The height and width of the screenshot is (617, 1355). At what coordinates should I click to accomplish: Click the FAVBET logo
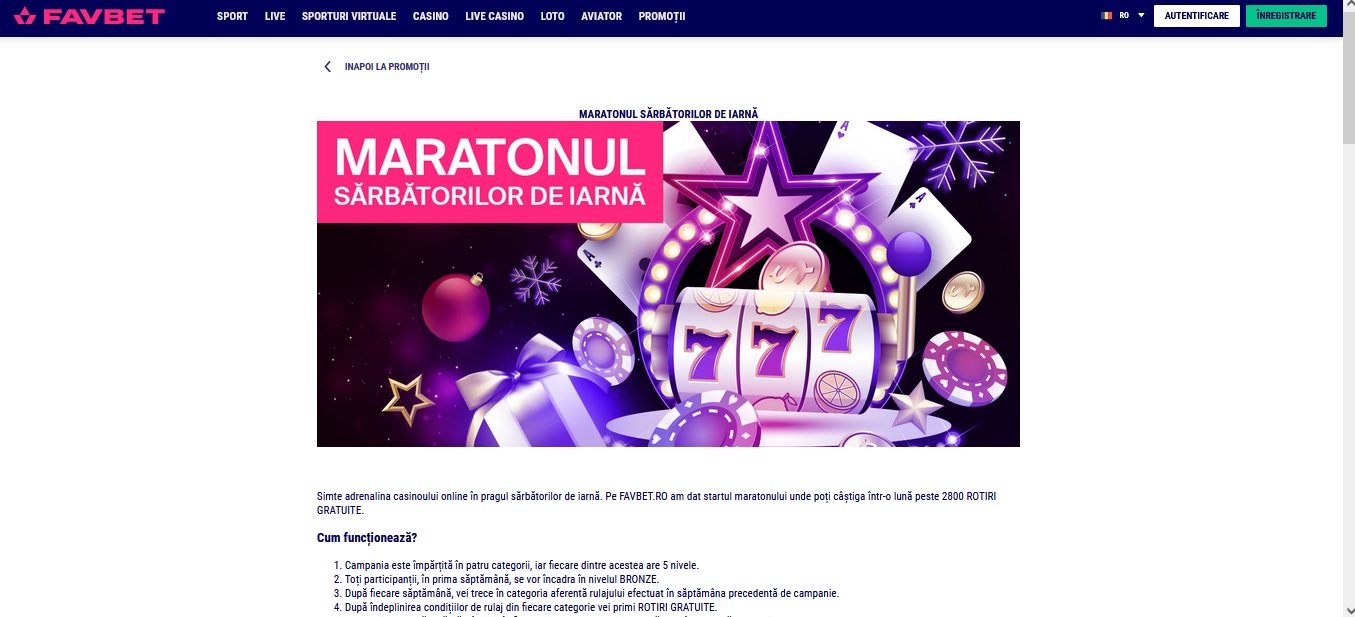coord(89,16)
